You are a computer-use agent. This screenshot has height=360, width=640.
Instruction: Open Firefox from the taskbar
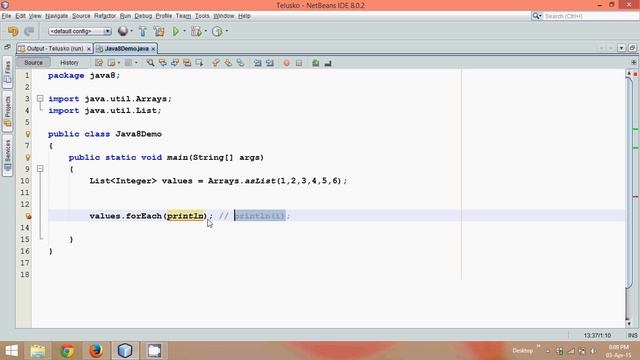coord(96,351)
